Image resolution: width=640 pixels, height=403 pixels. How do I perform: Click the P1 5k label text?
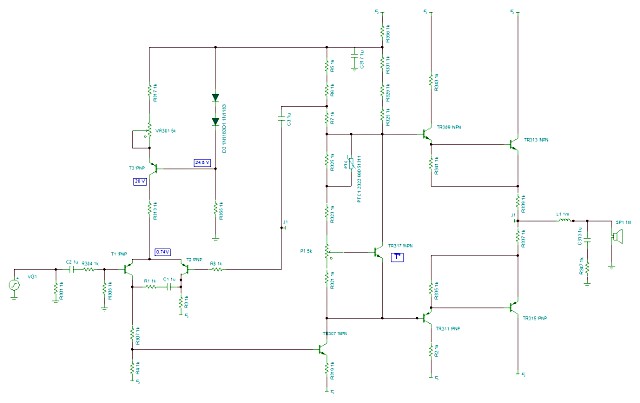pos(306,251)
